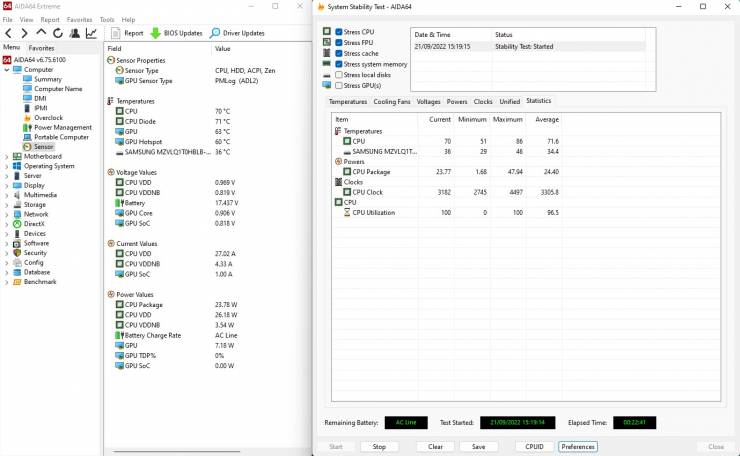Click the CPUID button
Image resolution: width=740 pixels, height=456 pixels.
click(x=534, y=447)
